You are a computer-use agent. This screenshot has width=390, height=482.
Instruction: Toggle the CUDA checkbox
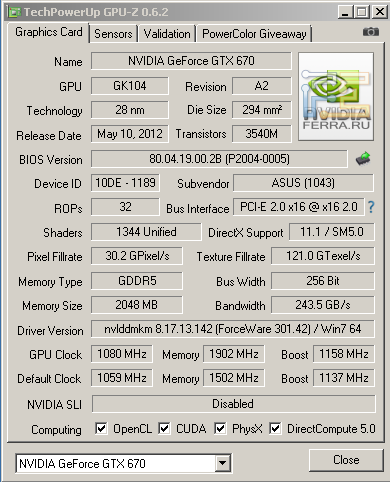click(x=164, y=429)
